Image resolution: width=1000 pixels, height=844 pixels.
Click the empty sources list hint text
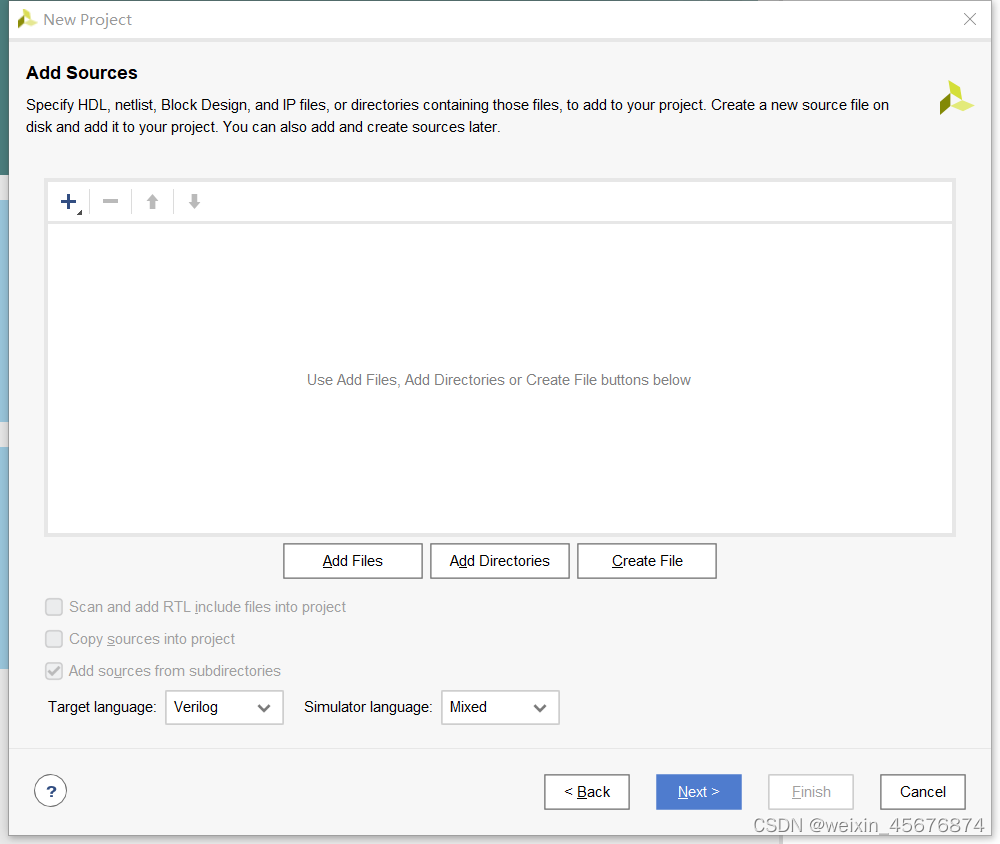click(x=499, y=380)
